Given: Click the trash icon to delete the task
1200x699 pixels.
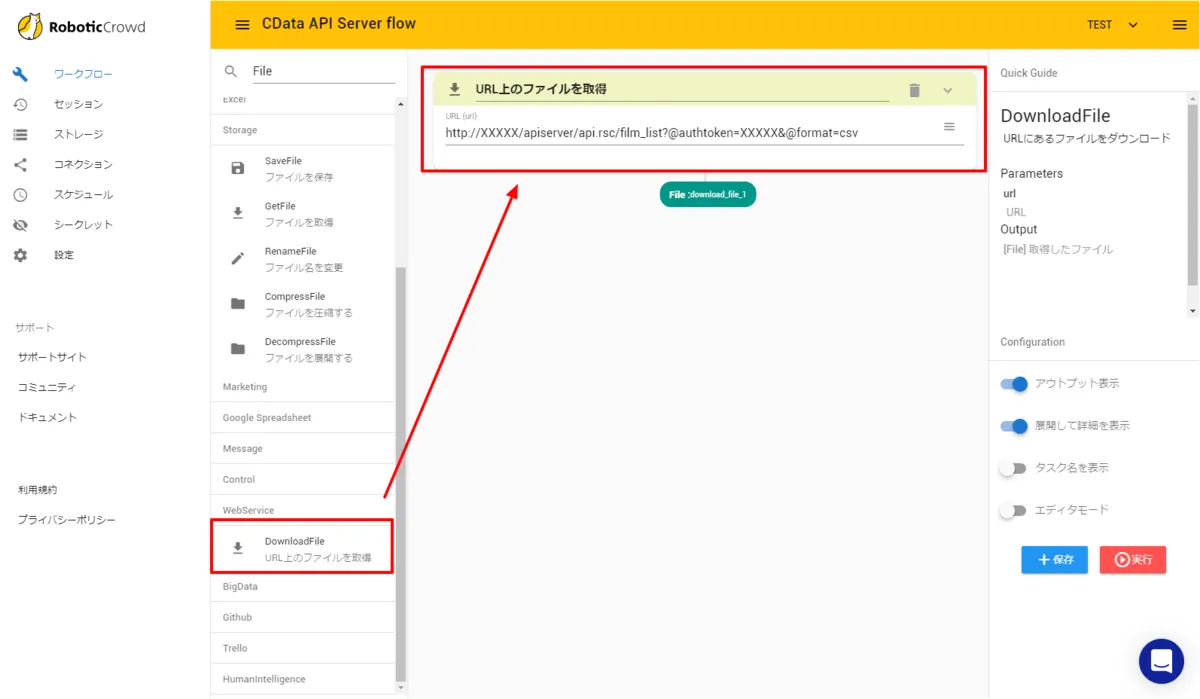Looking at the screenshot, I should tap(914, 90).
